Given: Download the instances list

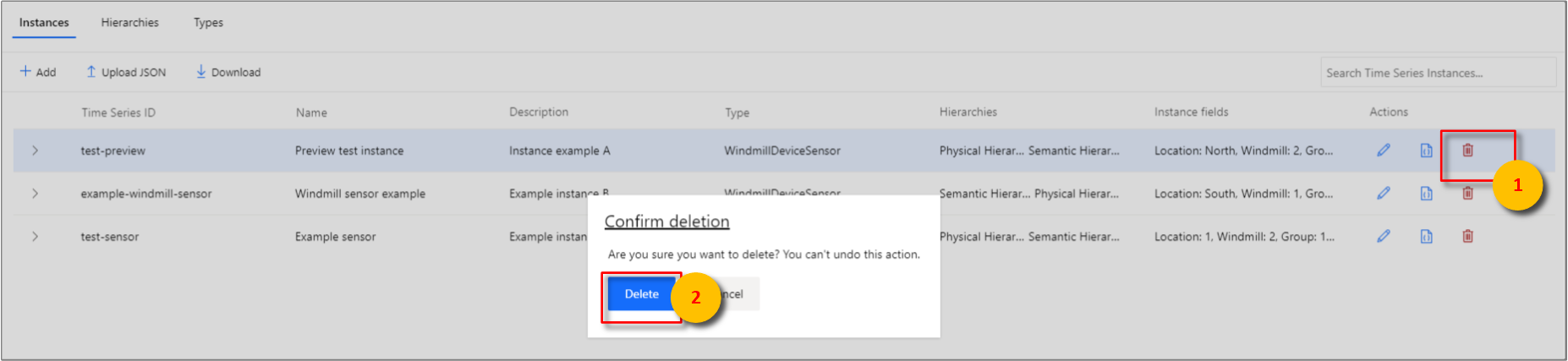Looking at the screenshot, I should tap(228, 72).
